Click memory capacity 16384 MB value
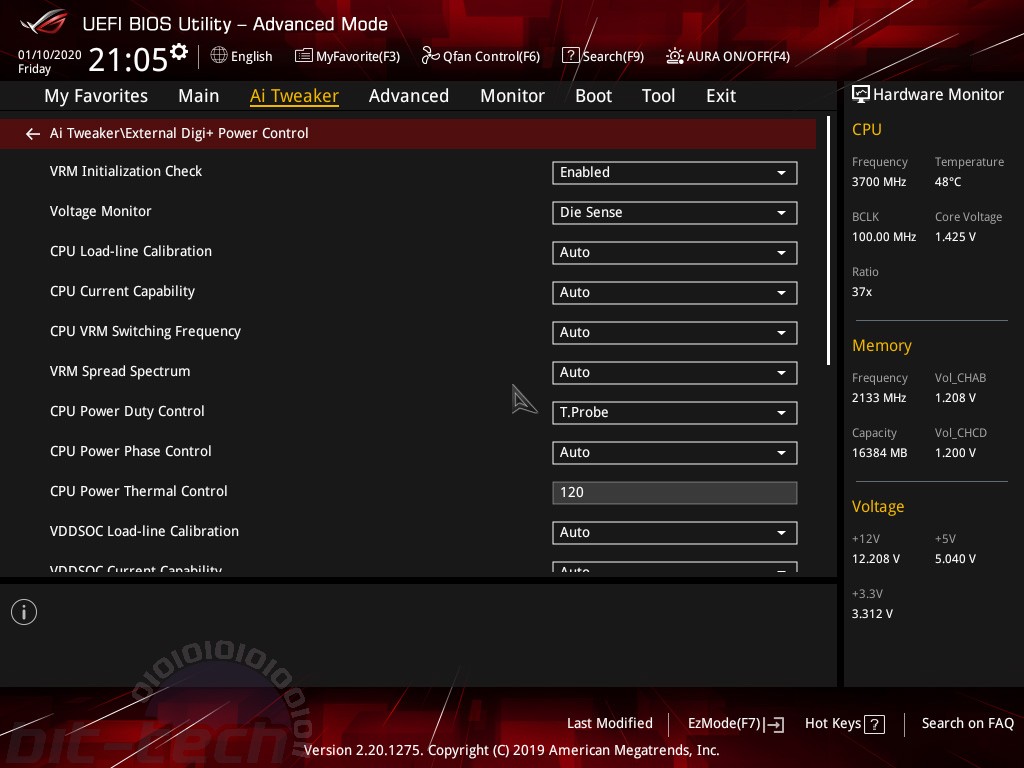Viewport: 1024px width, 768px height. click(x=879, y=453)
